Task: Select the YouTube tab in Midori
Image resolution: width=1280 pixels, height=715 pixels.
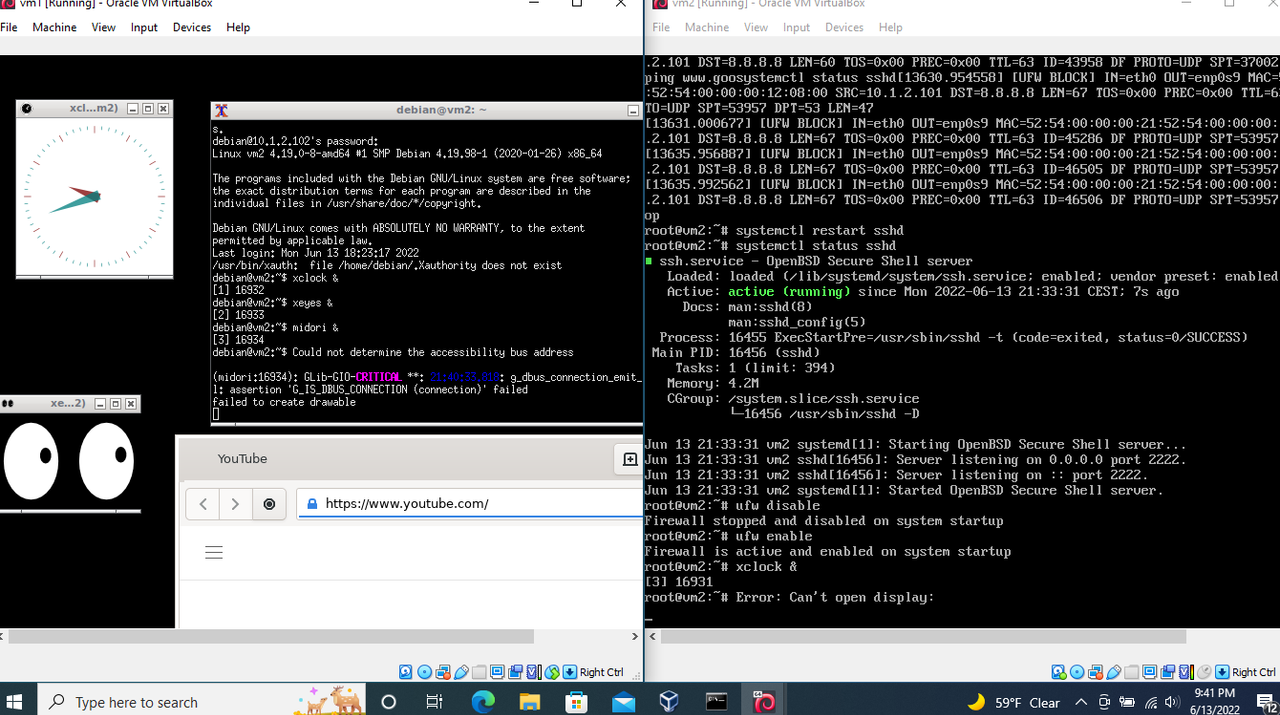Action: click(x=243, y=459)
